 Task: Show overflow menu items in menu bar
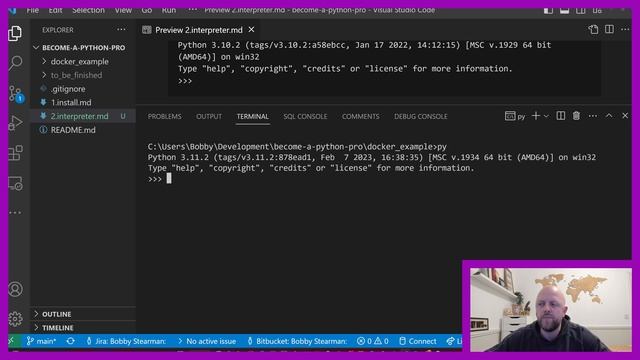point(192,10)
